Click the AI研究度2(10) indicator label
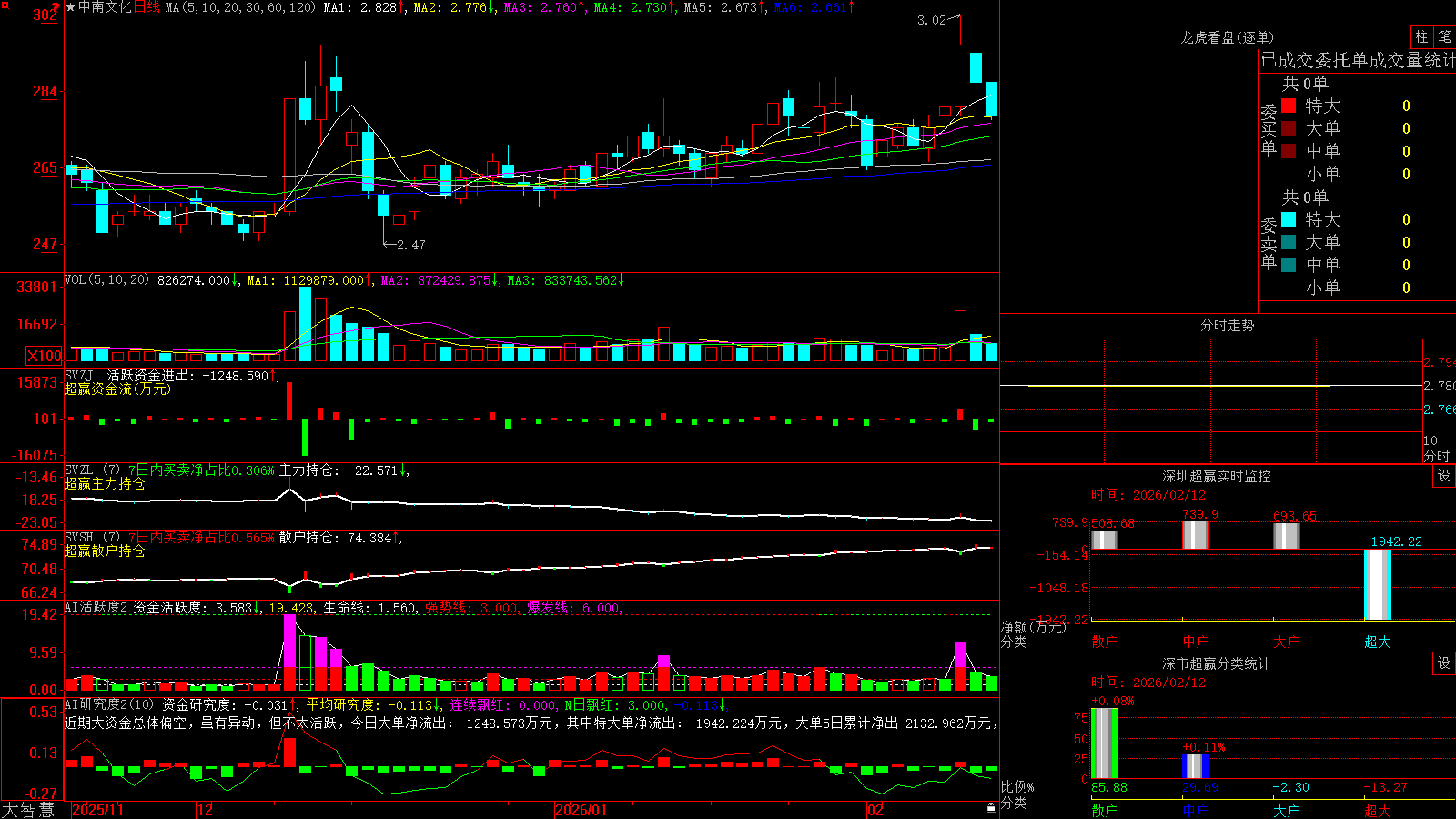 (109, 704)
